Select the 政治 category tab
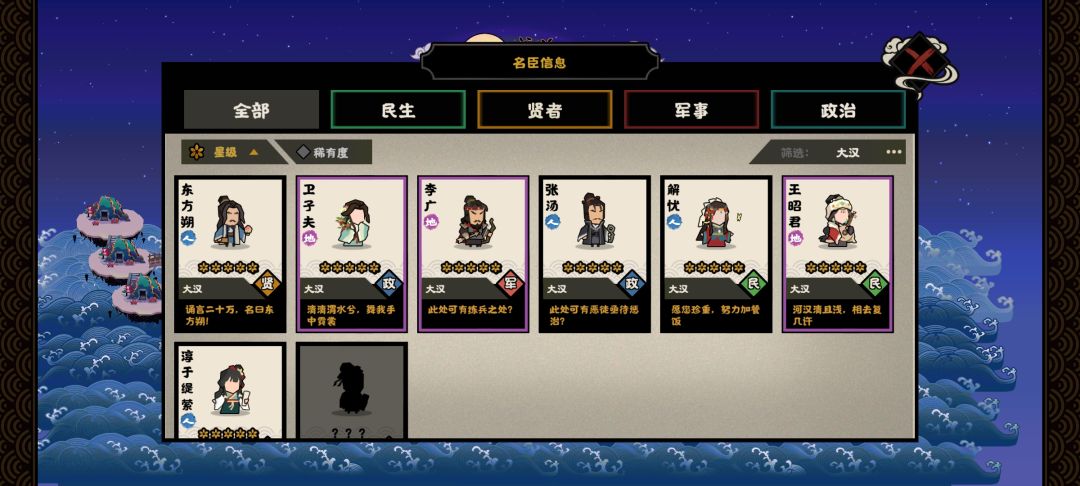 (838, 109)
